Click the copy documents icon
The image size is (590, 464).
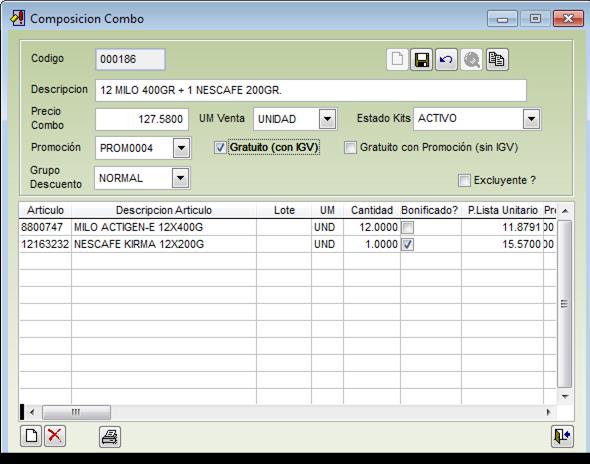coord(497,59)
